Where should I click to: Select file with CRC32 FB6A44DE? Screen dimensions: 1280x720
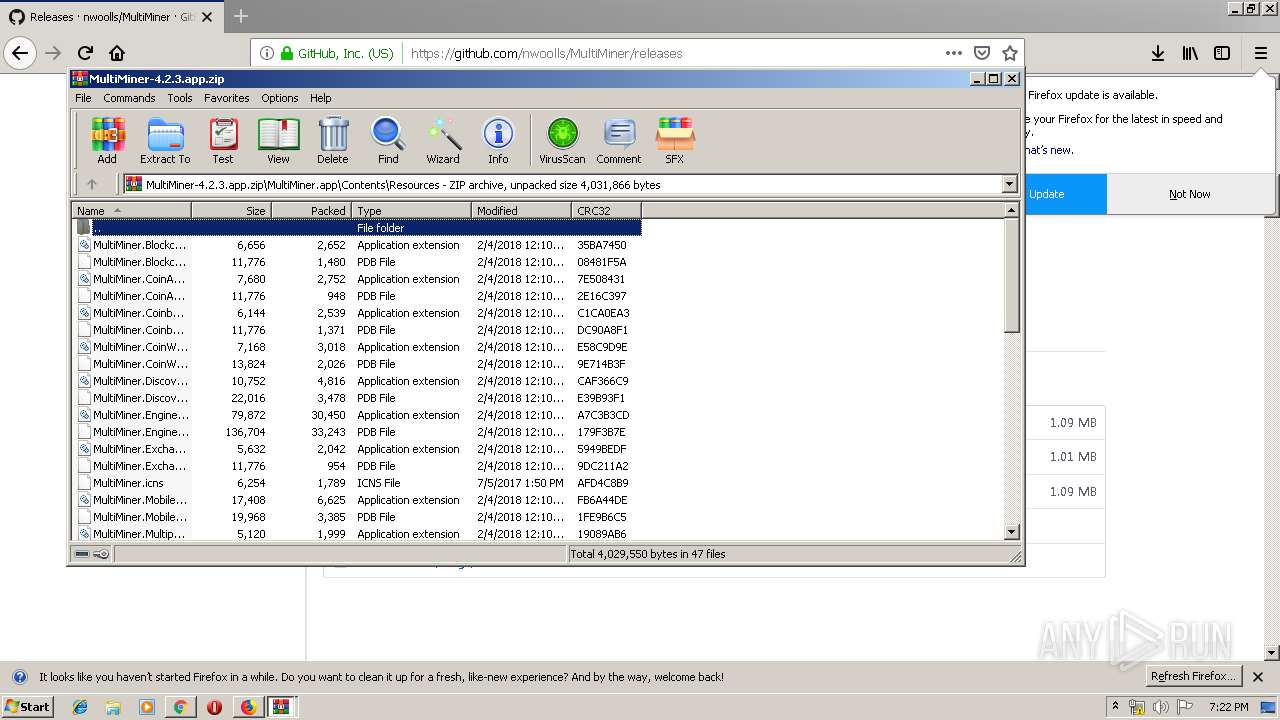[357, 500]
